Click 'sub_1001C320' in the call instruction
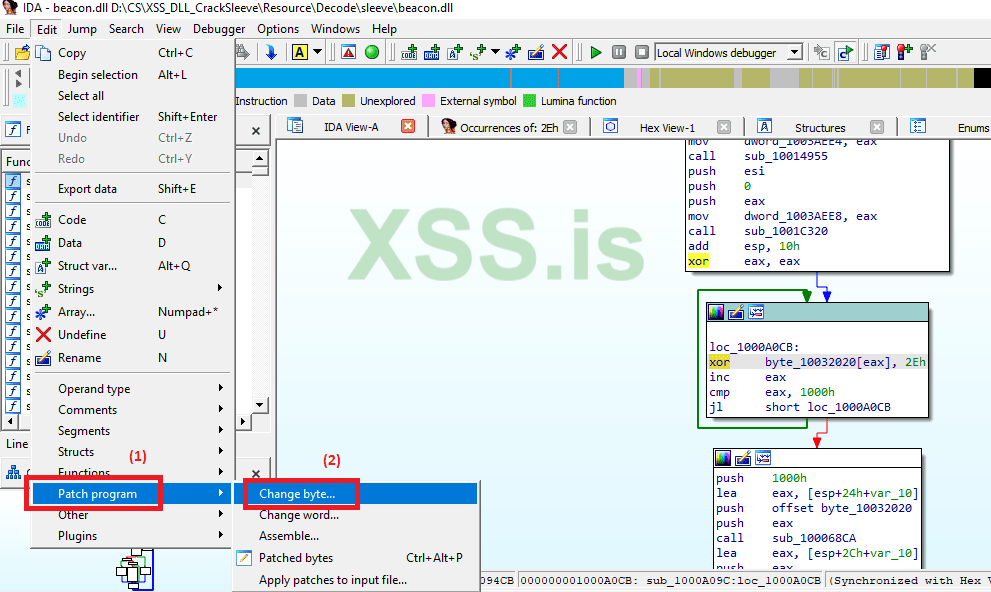 pos(786,231)
